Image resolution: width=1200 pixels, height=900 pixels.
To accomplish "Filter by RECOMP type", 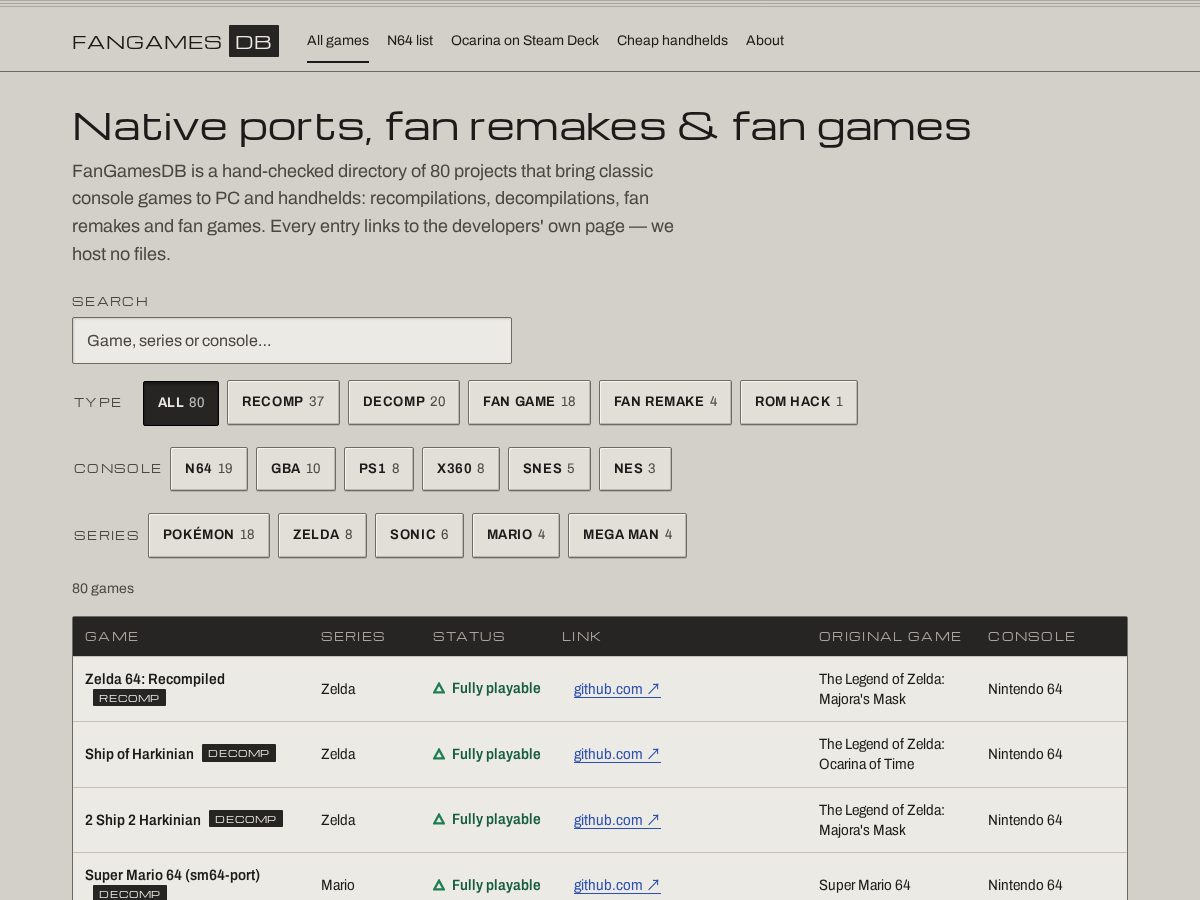I will coord(283,402).
